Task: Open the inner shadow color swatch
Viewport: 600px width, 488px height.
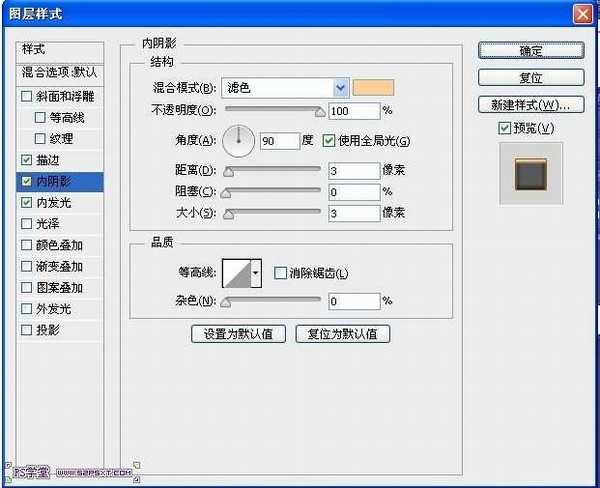Action: click(374, 88)
